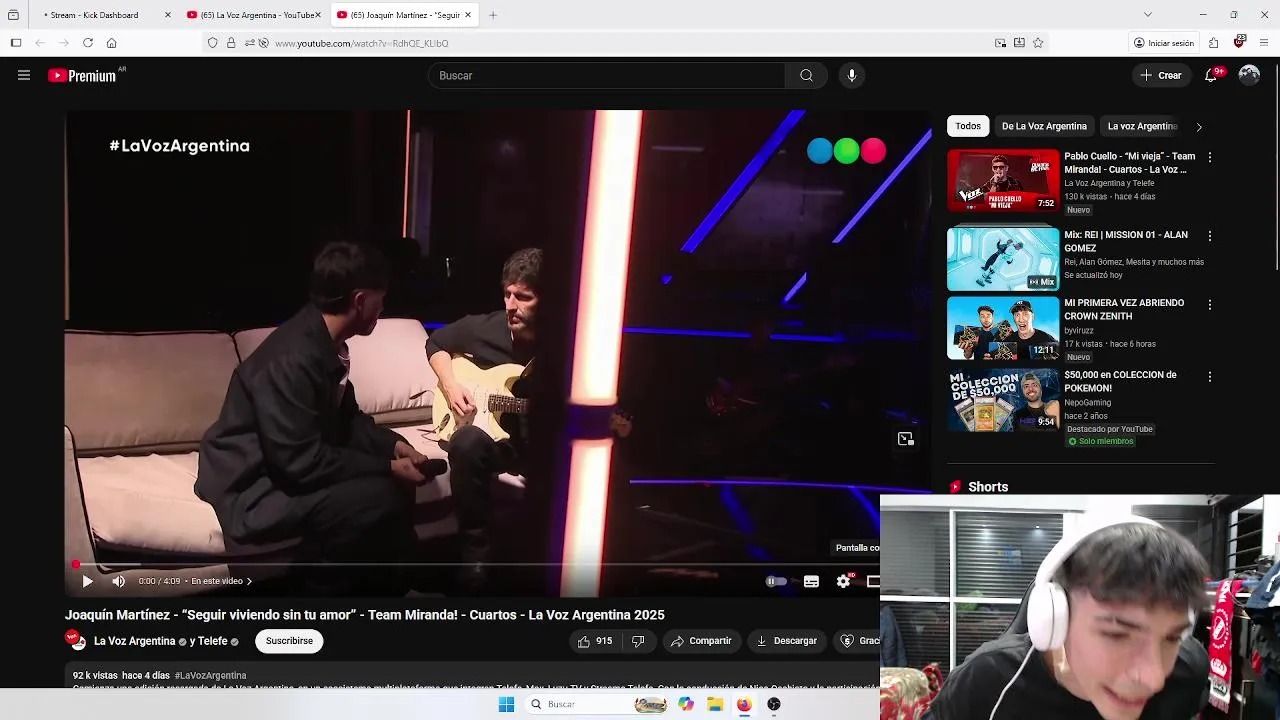Viewport: 1280px width, 720px height.
Task: Reload the page
Action: 88,43
